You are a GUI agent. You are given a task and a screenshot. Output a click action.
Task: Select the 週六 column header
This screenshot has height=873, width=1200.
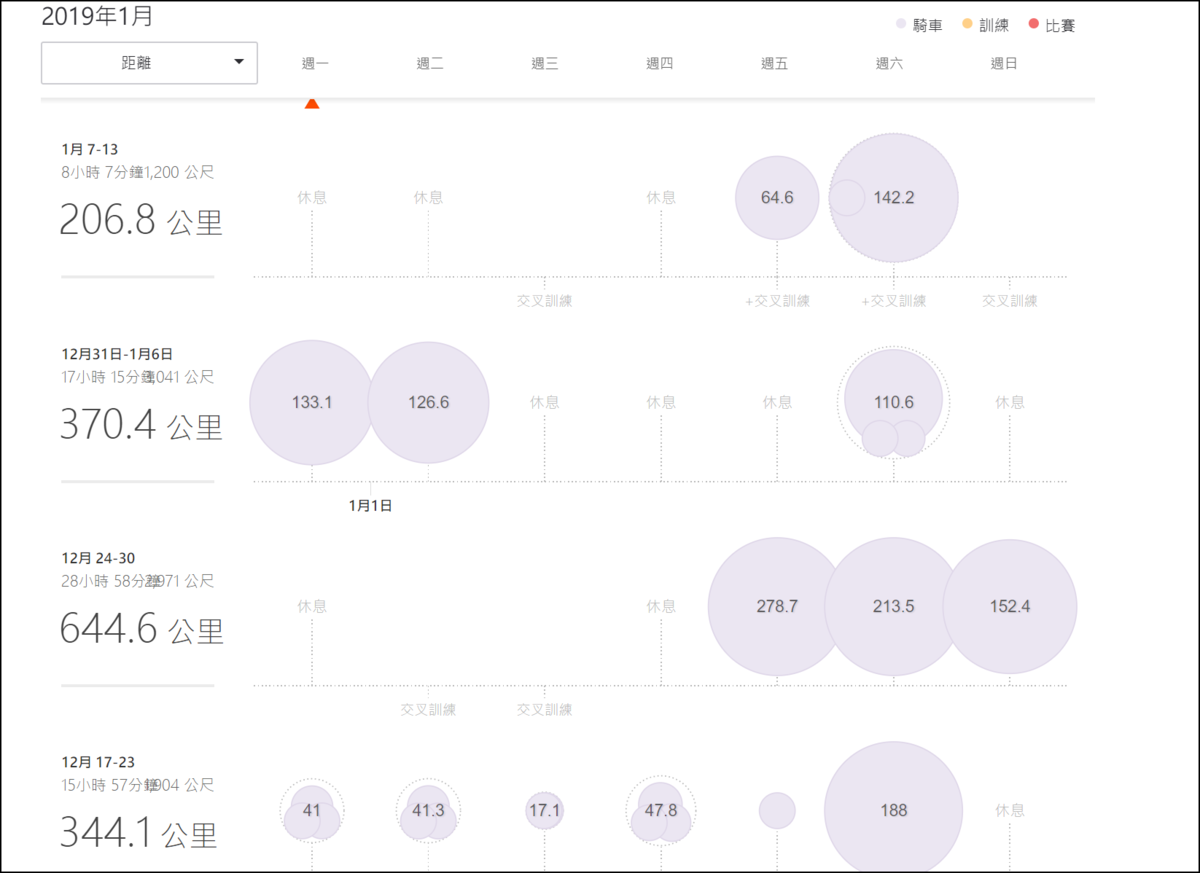point(889,63)
